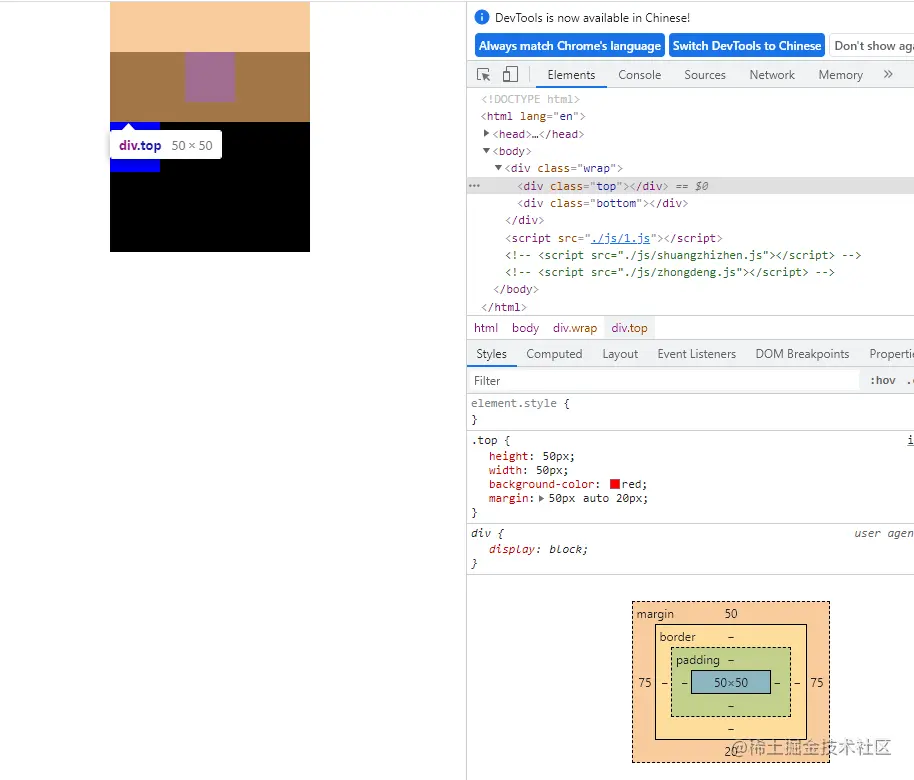The width and height of the screenshot is (914, 780).
Task: Open the Properties sub-tab
Action: [891, 354]
